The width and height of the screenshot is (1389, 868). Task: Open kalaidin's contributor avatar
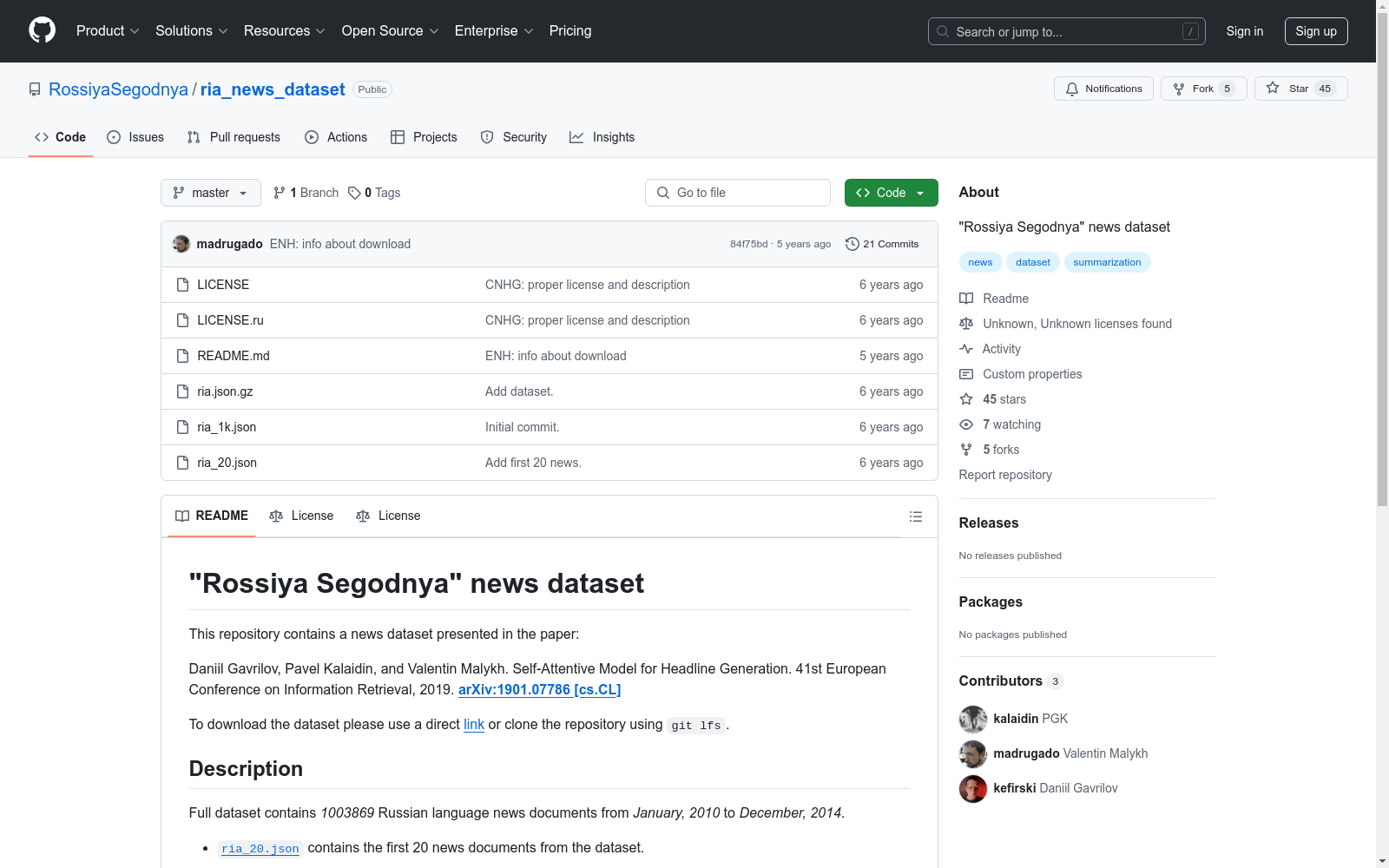tap(973, 719)
